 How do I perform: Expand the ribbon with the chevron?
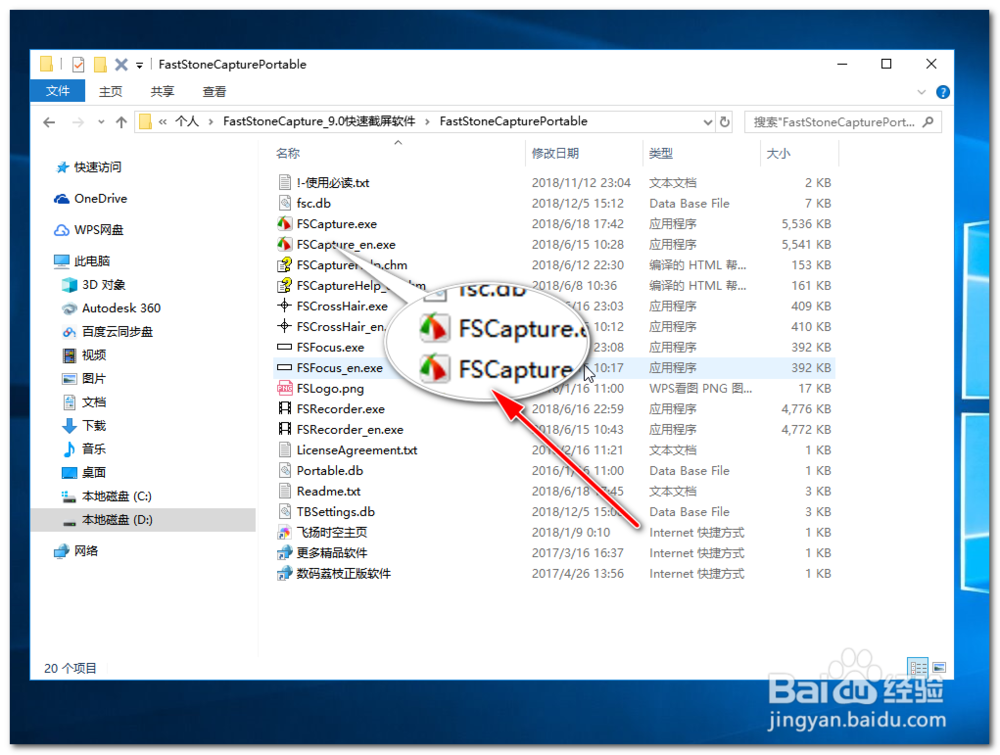921,92
